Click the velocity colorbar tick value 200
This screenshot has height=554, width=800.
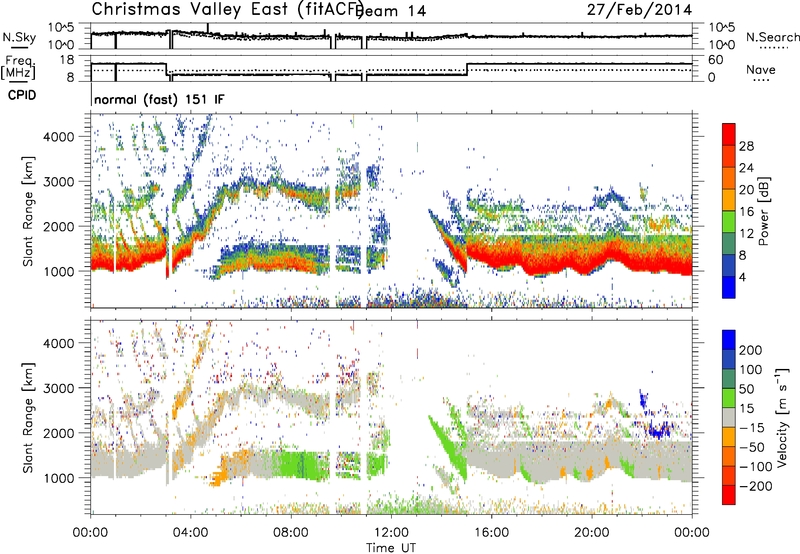751,350
